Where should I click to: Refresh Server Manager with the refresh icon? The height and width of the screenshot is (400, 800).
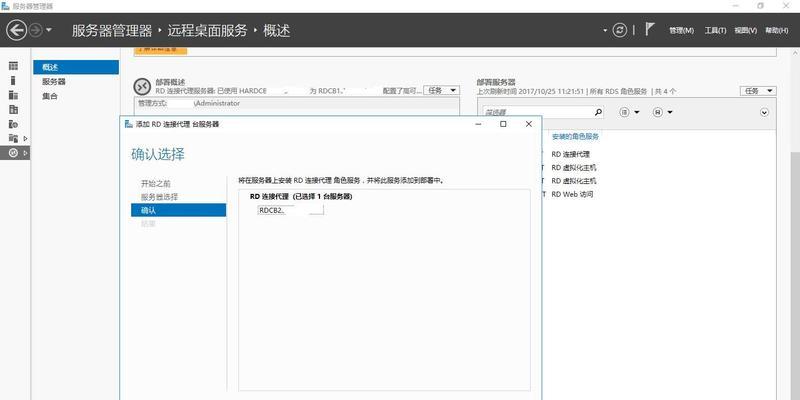pos(619,30)
